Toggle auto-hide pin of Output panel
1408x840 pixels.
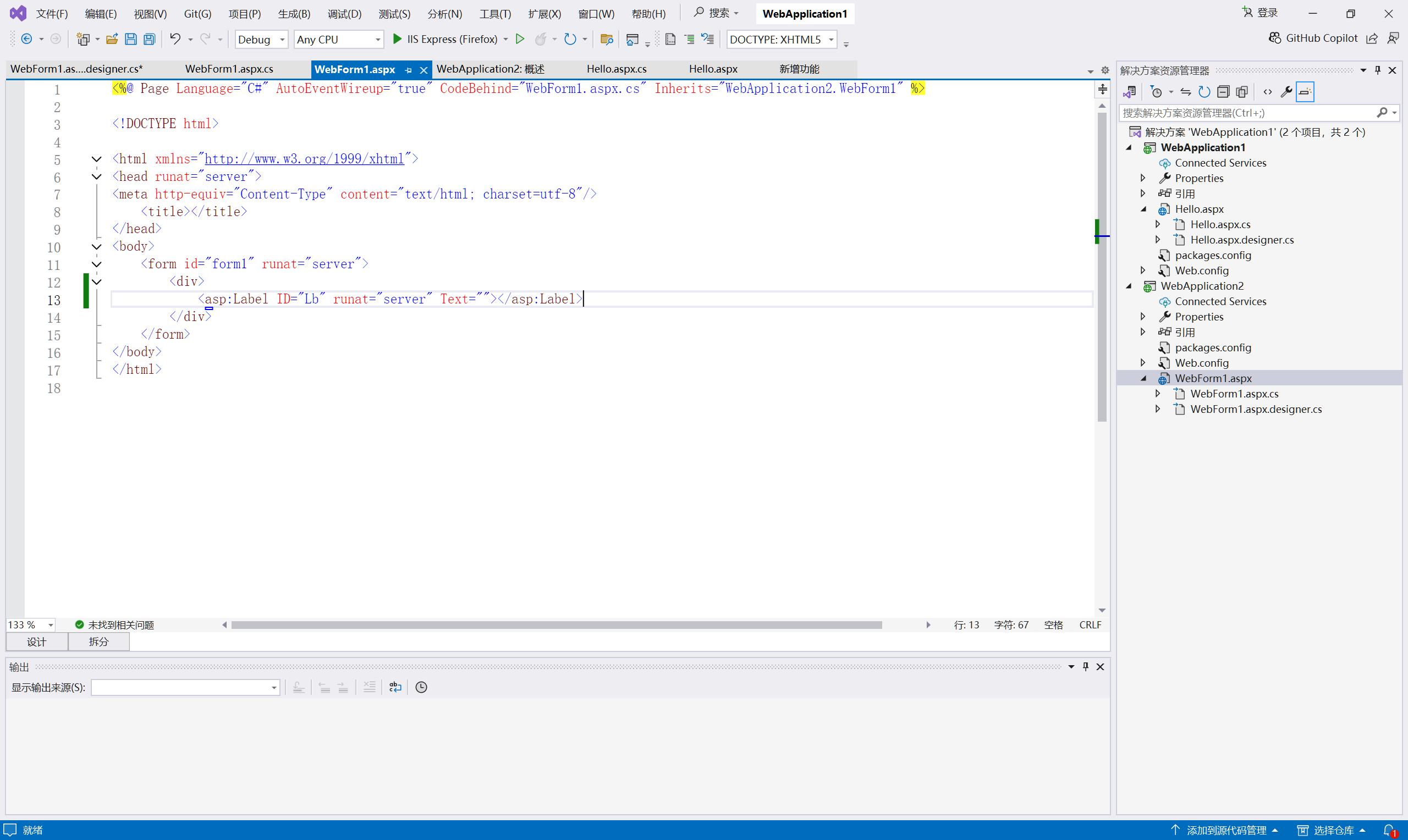(1085, 666)
